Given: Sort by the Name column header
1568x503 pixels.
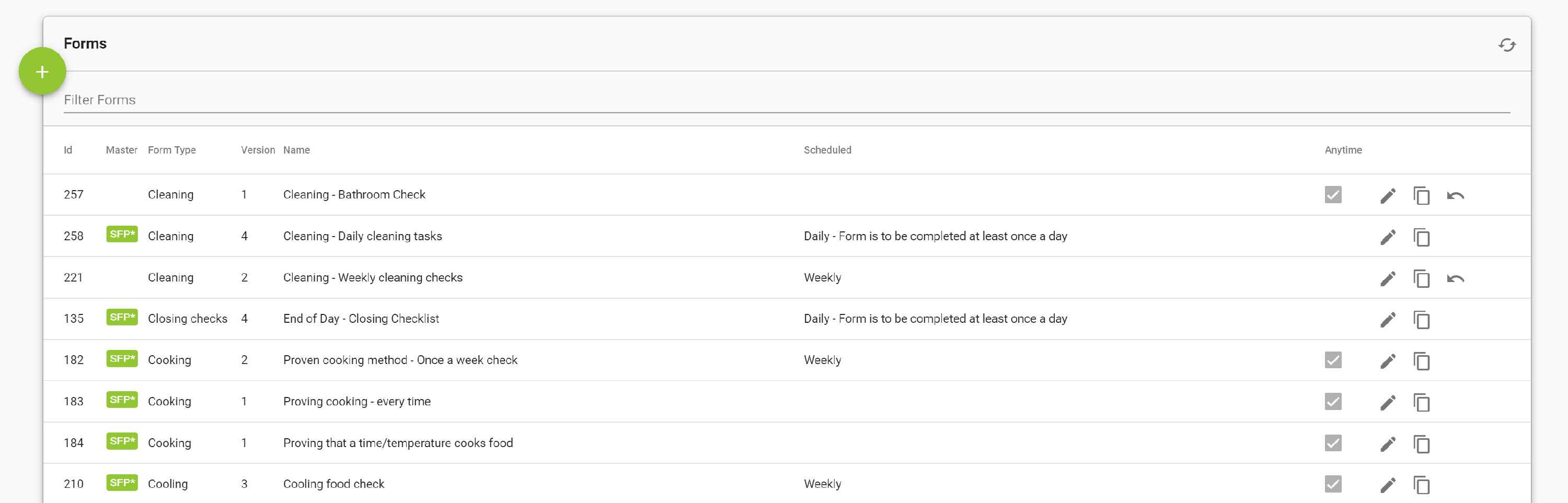Looking at the screenshot, I should pyautogui.click(x=296, y=149).
